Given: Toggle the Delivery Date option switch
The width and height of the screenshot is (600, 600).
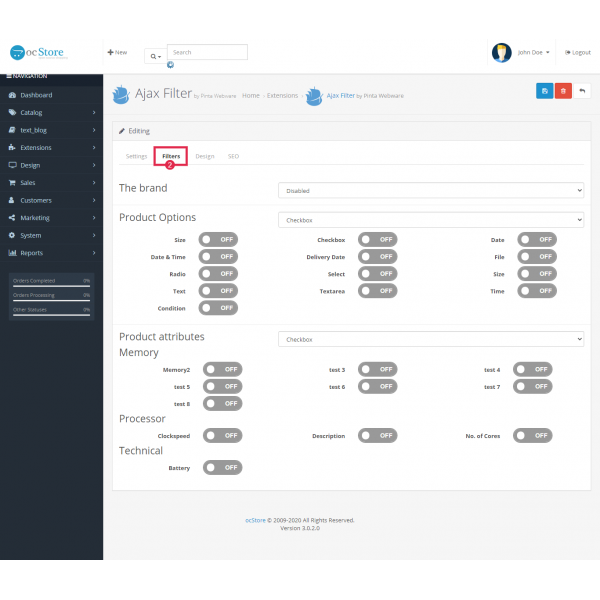Looking at the screenshot, I should tap(378, 257).
